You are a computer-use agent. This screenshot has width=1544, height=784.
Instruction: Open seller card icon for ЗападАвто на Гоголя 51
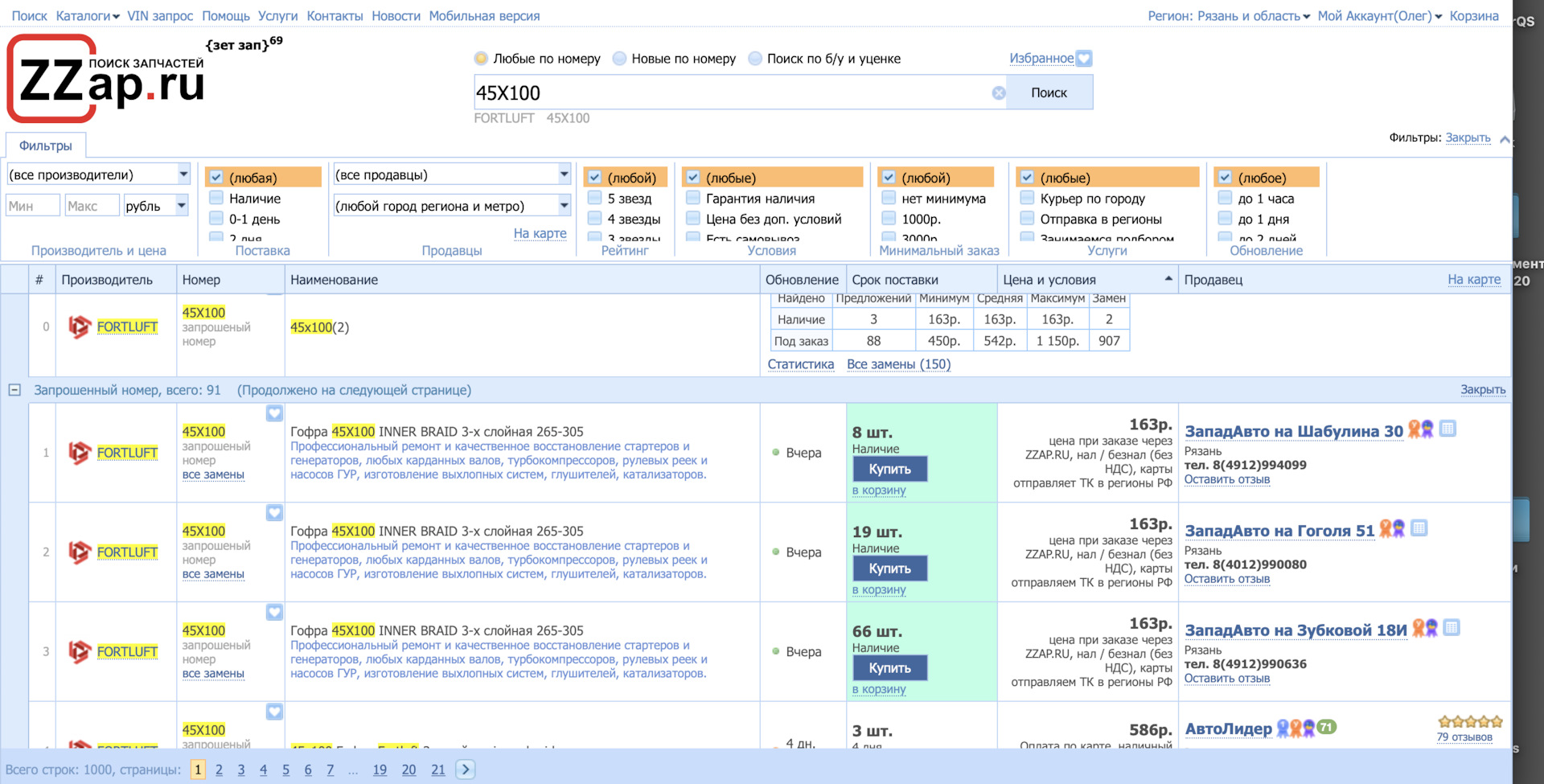1419,528
